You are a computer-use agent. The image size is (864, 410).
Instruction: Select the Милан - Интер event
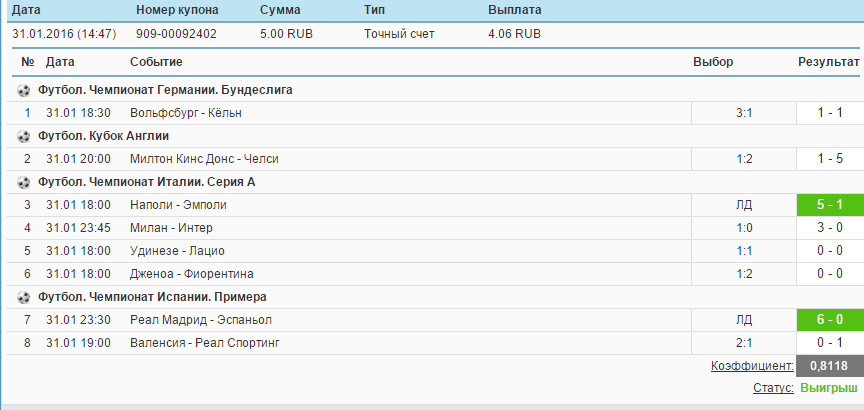coord(171,228)
